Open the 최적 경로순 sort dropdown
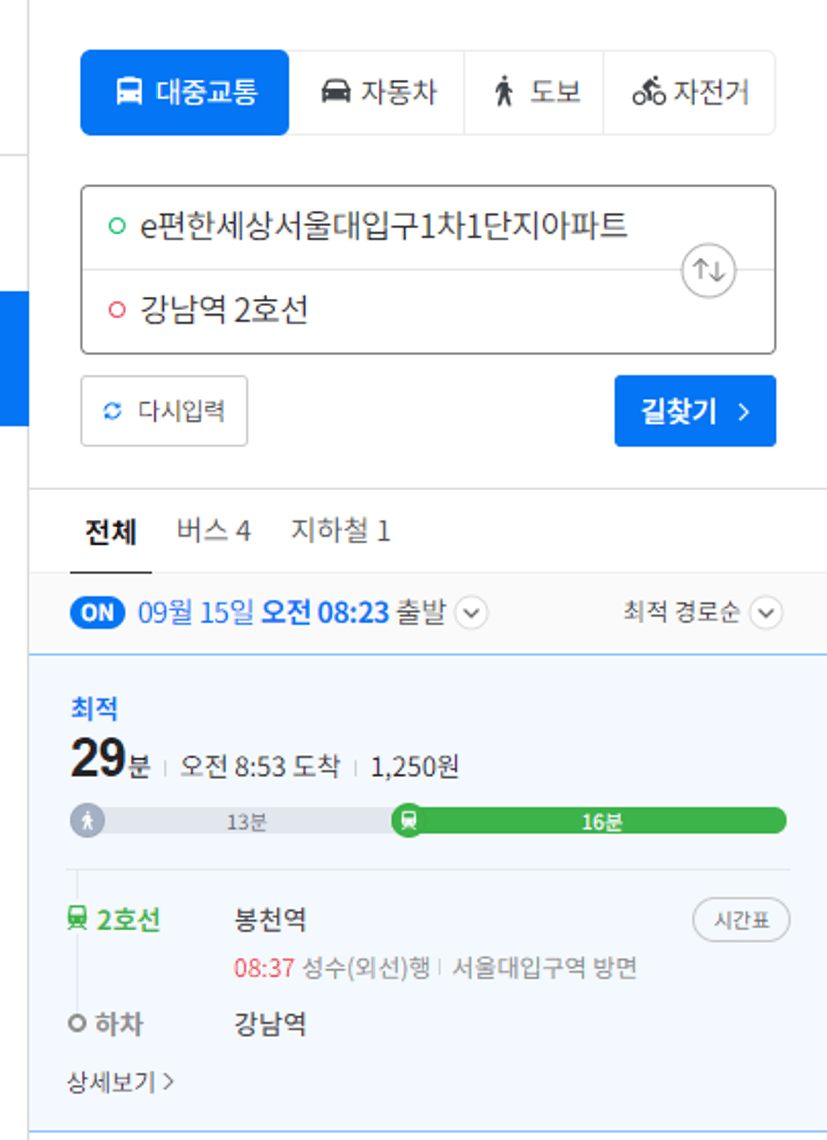Image resolution: width=827 pixels, height=1140 pixels. click(766, 612)
